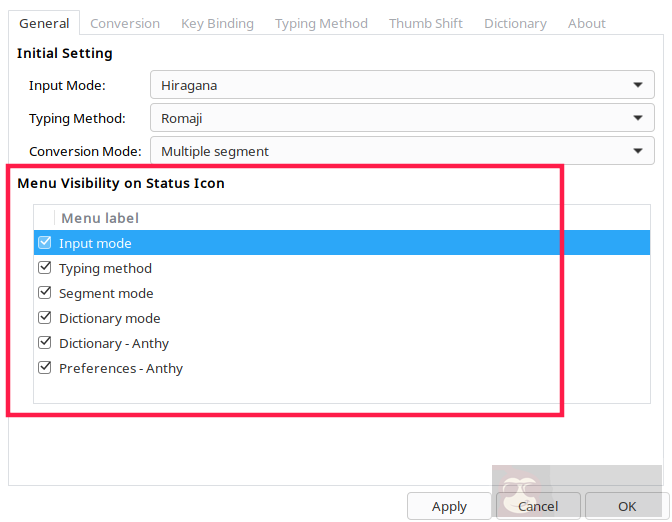This screenshot has height=522, width=672.
Task: Click the Apply button
Action: pyautogui.click(x=449, y=506)
